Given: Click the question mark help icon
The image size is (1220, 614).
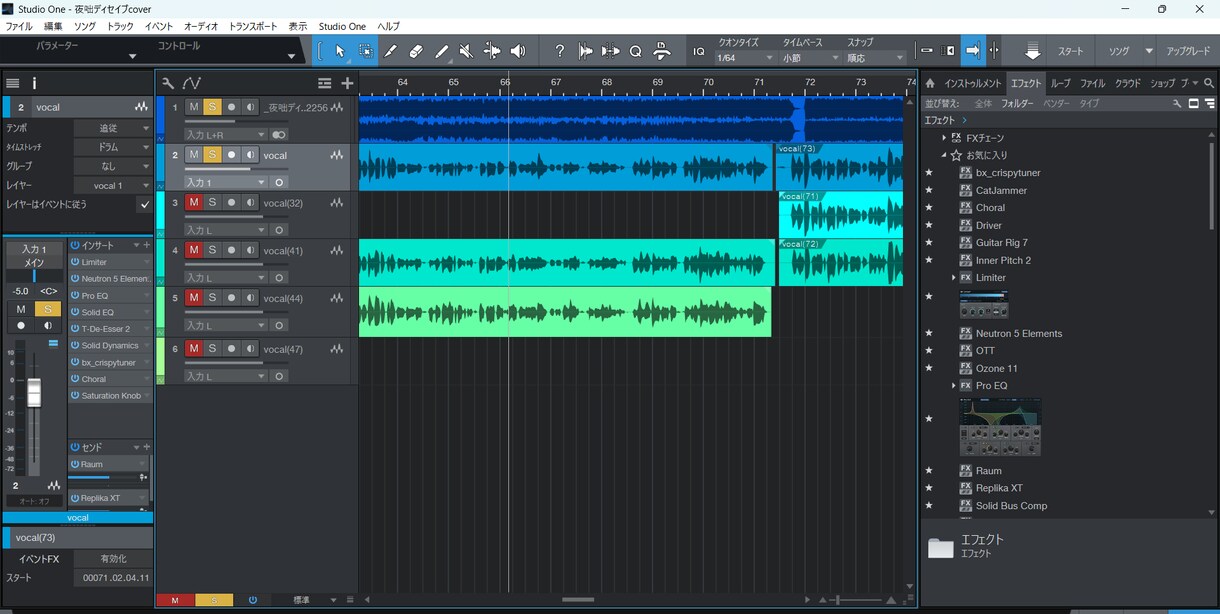Looking at the screenshot, I should coord(559,51).
